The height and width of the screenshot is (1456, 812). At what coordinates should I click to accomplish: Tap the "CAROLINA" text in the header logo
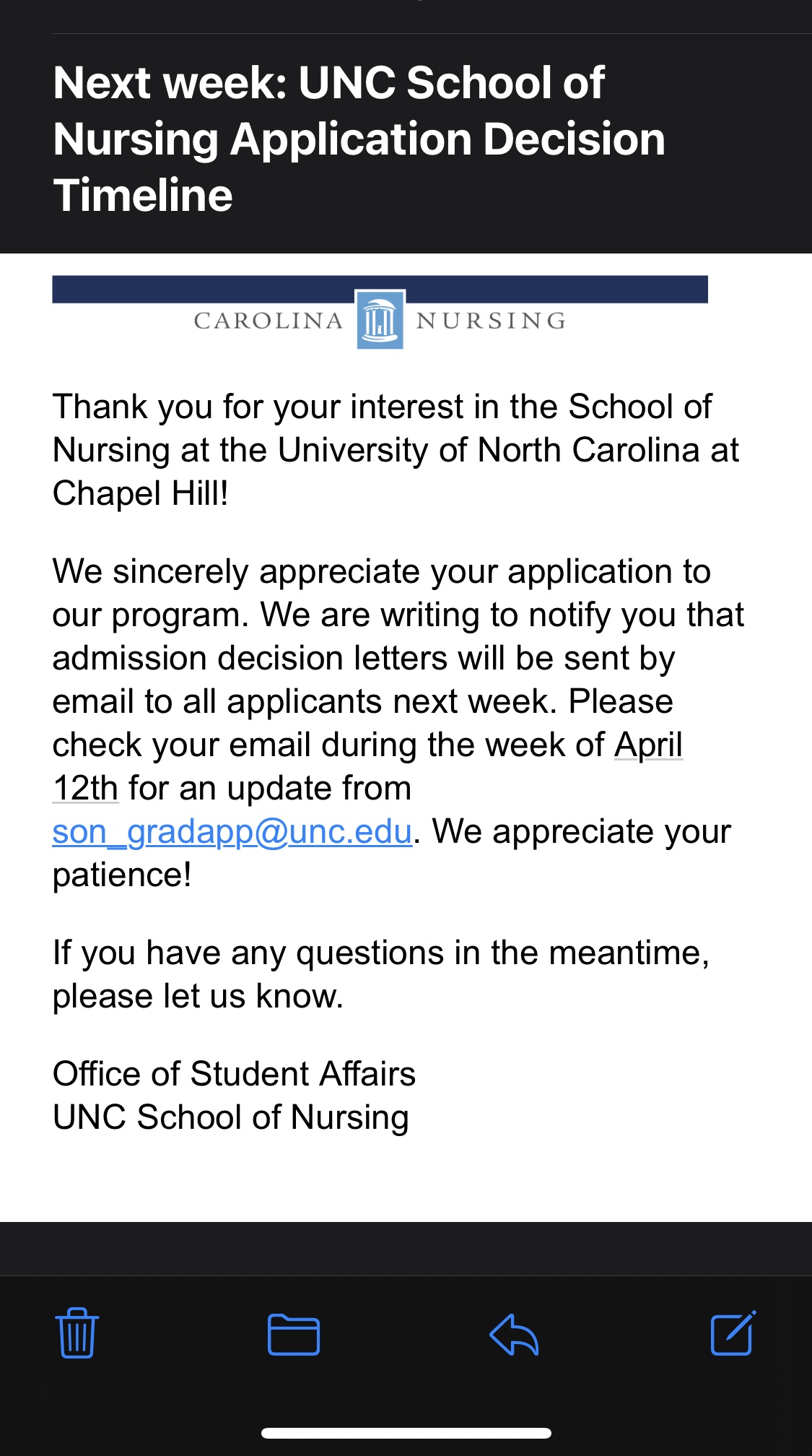[x=269, y=321]
